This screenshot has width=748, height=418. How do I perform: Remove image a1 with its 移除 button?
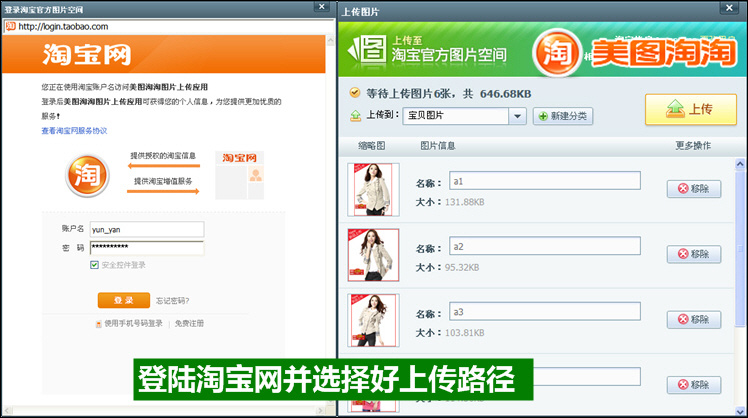[694, 188]
